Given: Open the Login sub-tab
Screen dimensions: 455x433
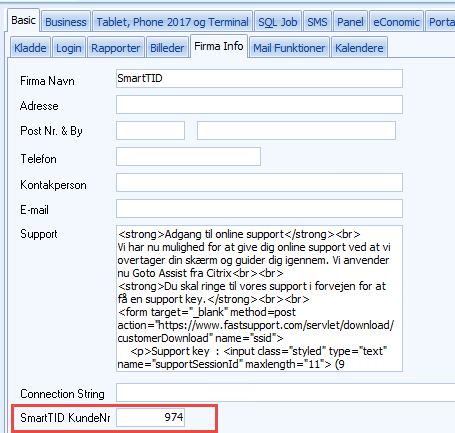Looking at the screenshot, I should pos(69,48).
